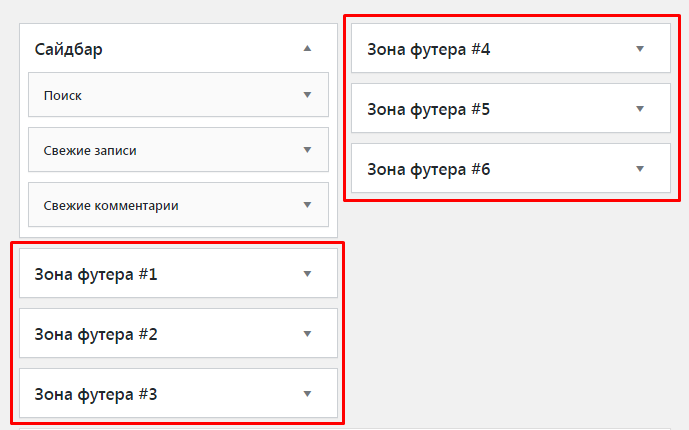Expand the Поиск widget arrow
This screenshot has width=689, height=430.
307,95
